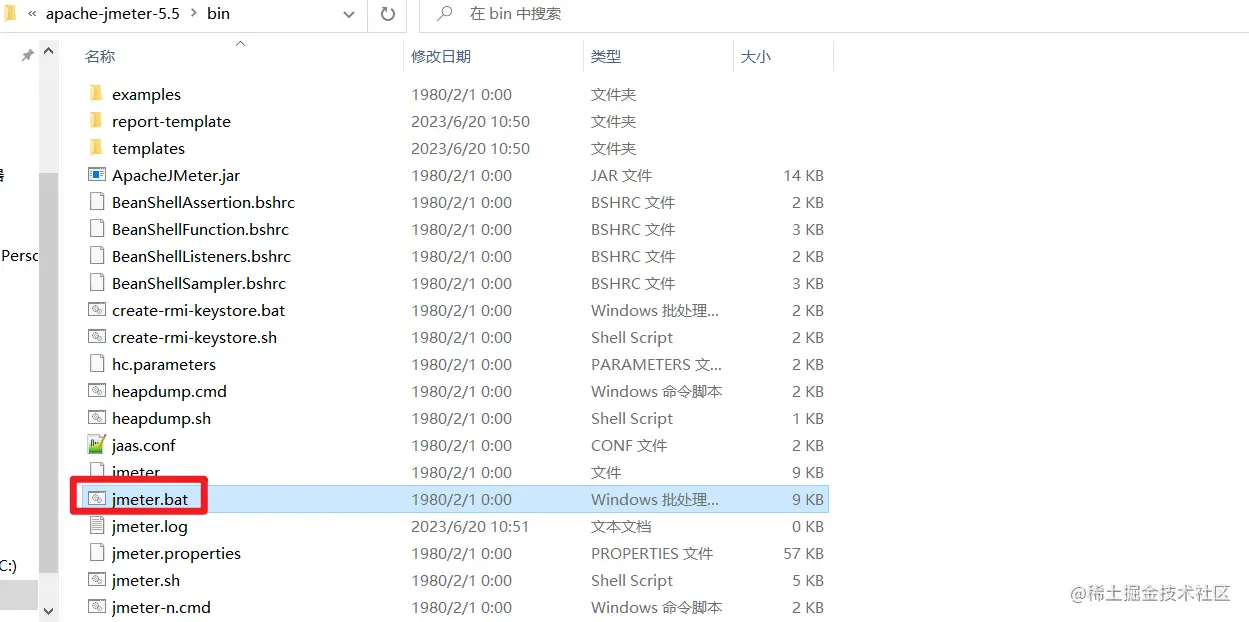
Task: Select the report-template folder name
Action: (171, 121)
